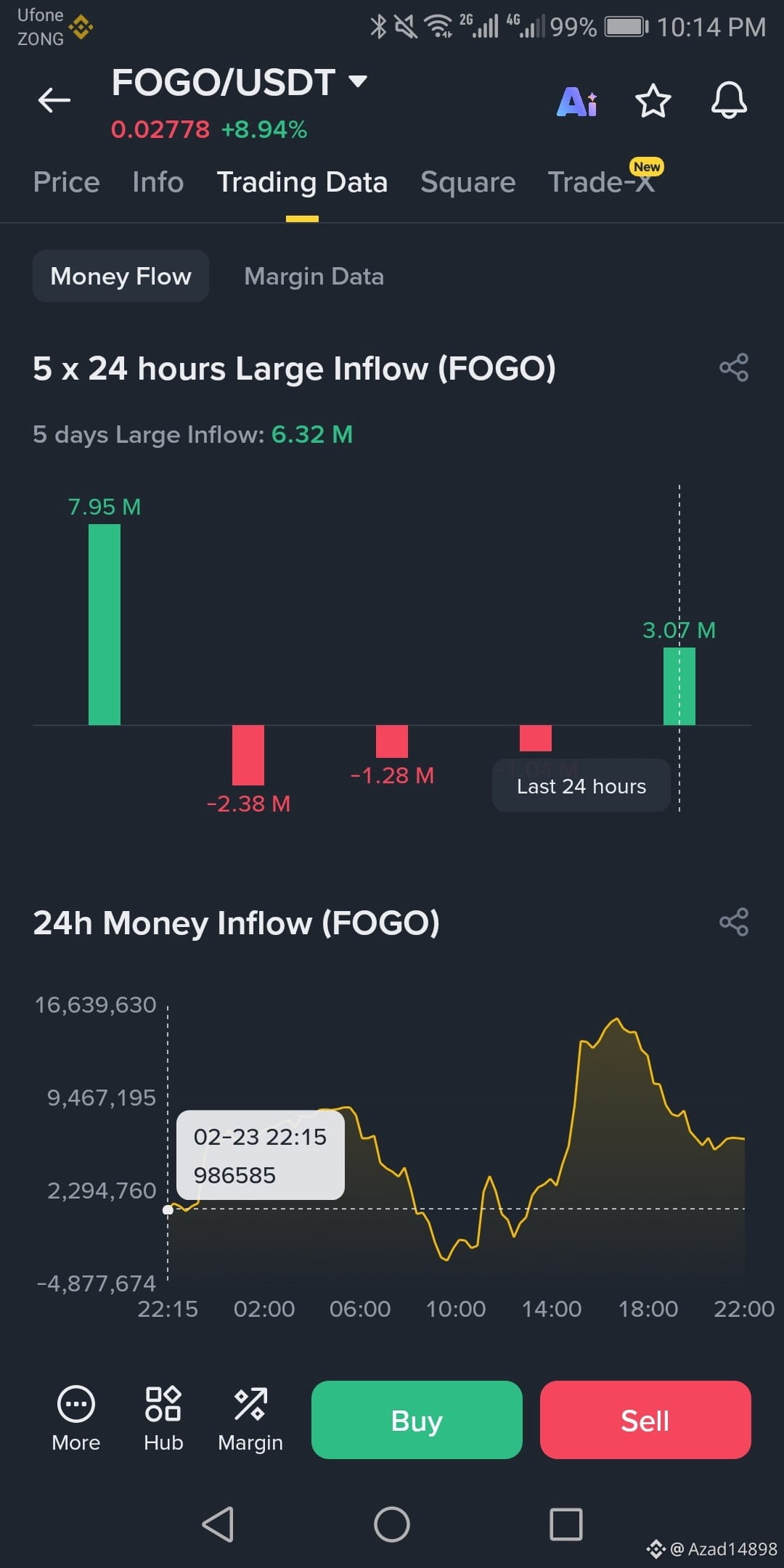Open the Hub icon
The height and width of the screenshot is (1568, 784).
[163, 1418]
